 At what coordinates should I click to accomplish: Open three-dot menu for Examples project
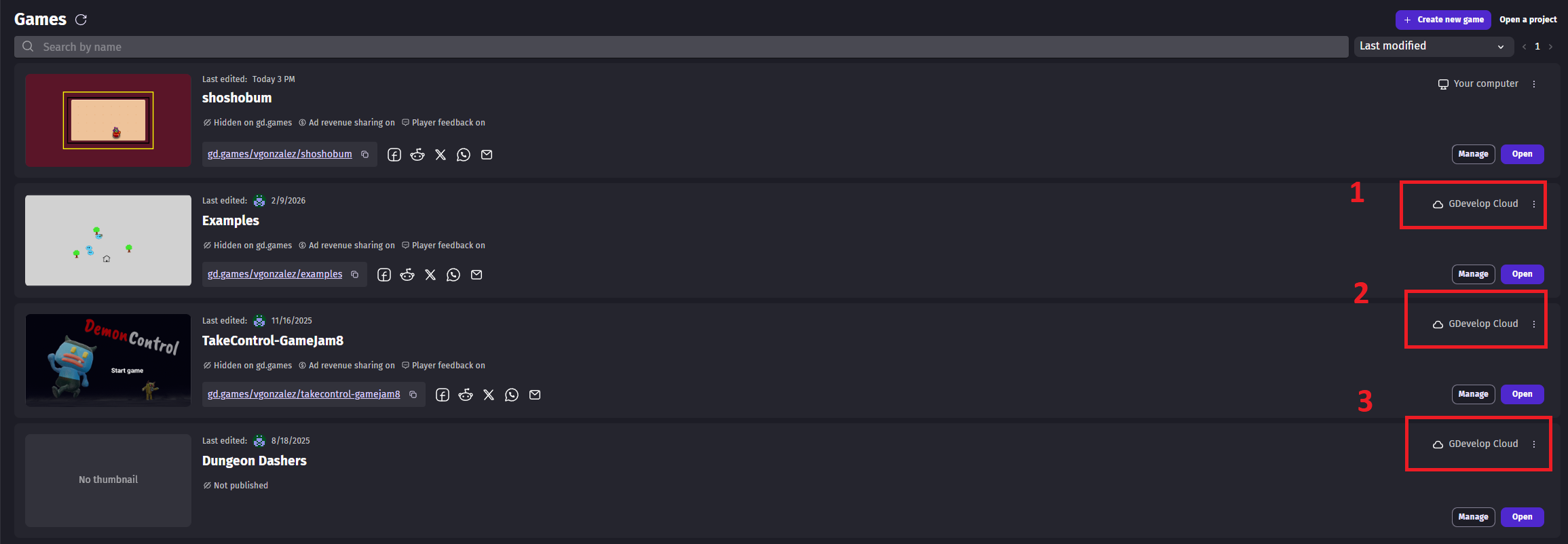[x=1534, y=204]
